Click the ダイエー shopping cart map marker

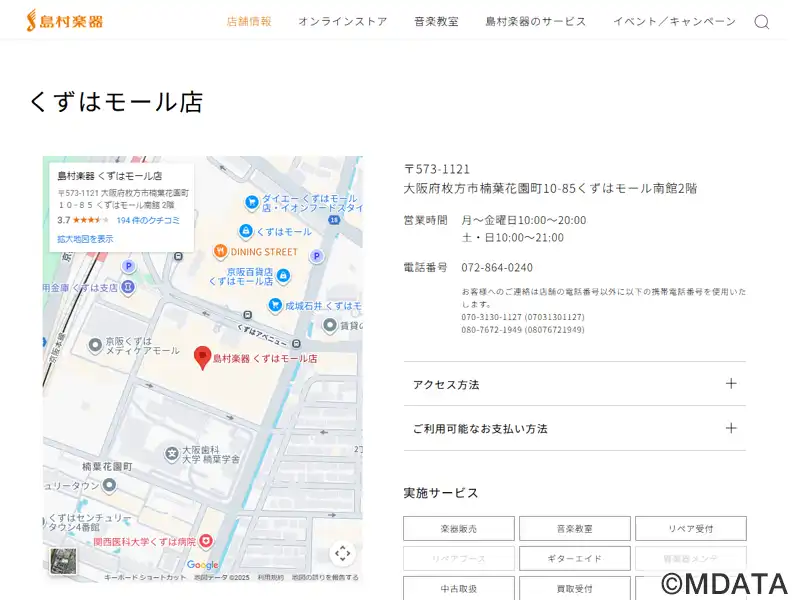[251, 199]
